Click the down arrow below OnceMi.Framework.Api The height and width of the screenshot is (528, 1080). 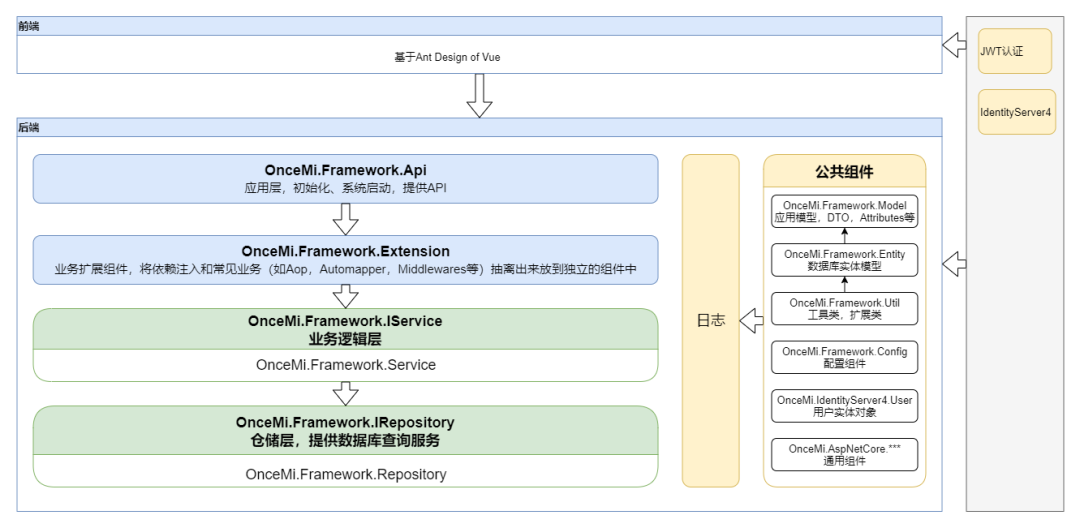pos(345,218)
